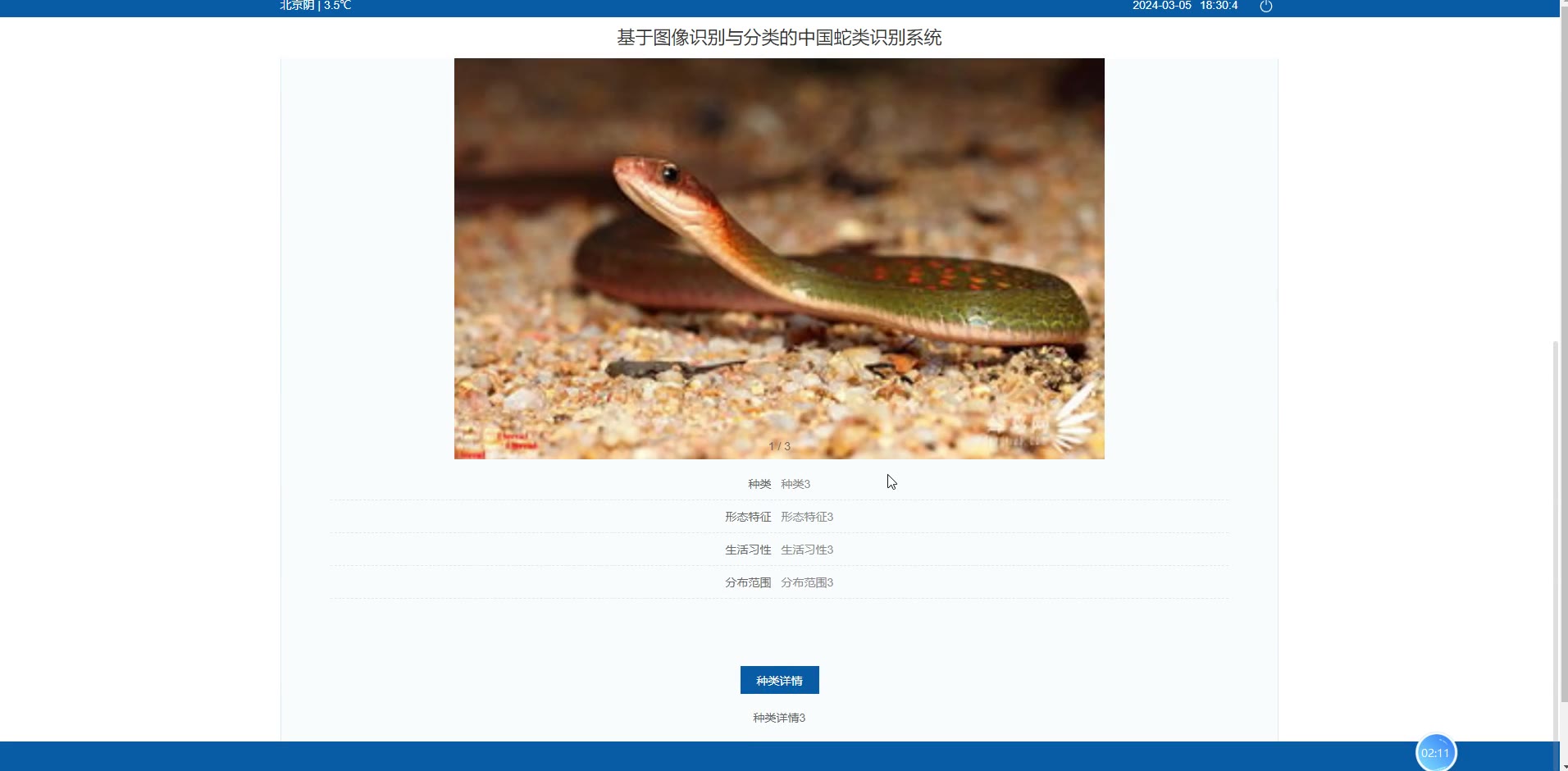Click the 分布范围 field label
The image size is (1568, 771).
point(748,582)
